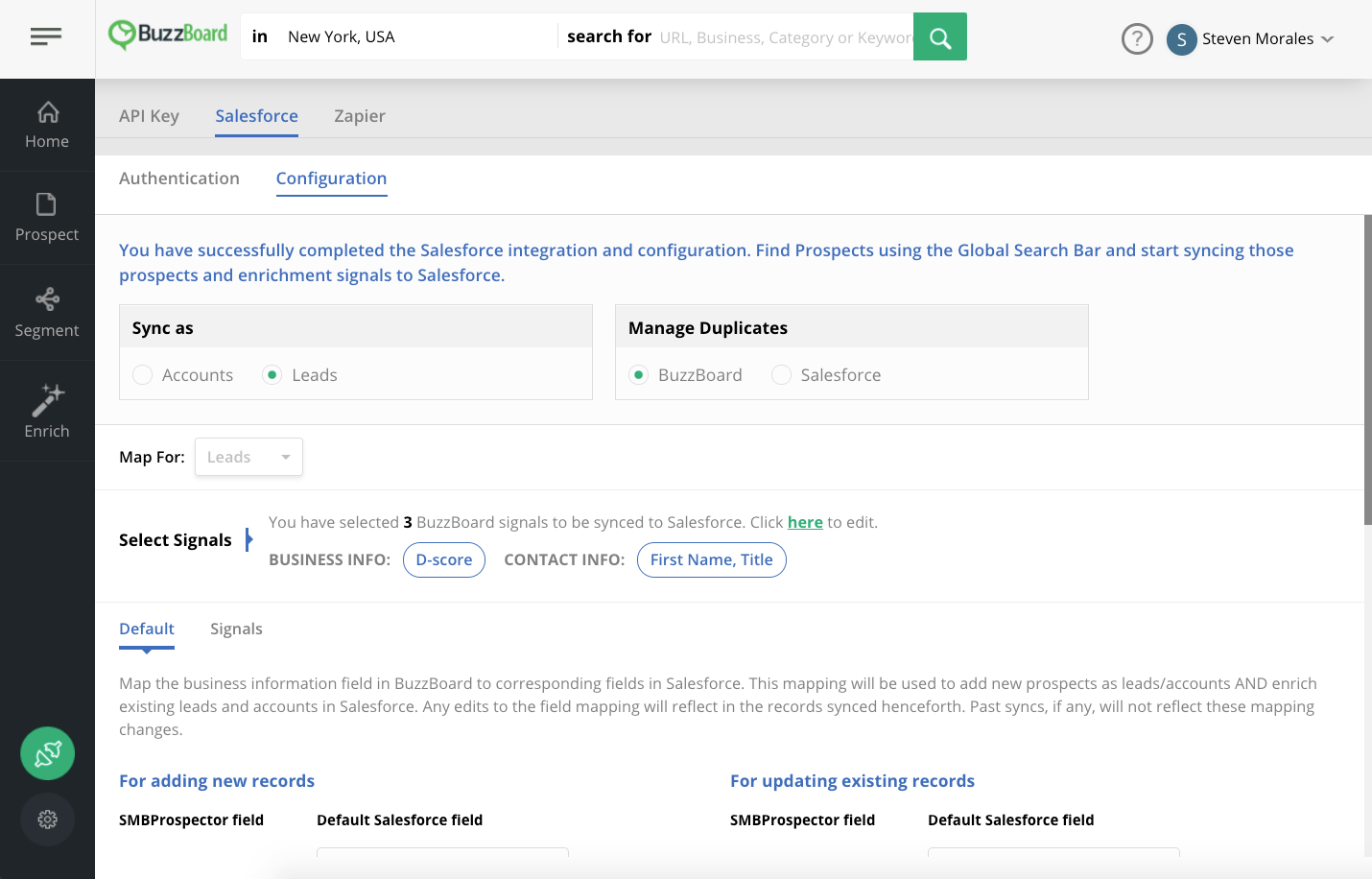
Task: Click the 'For updating existing records' heading
Action: click(x=852, y=781)
